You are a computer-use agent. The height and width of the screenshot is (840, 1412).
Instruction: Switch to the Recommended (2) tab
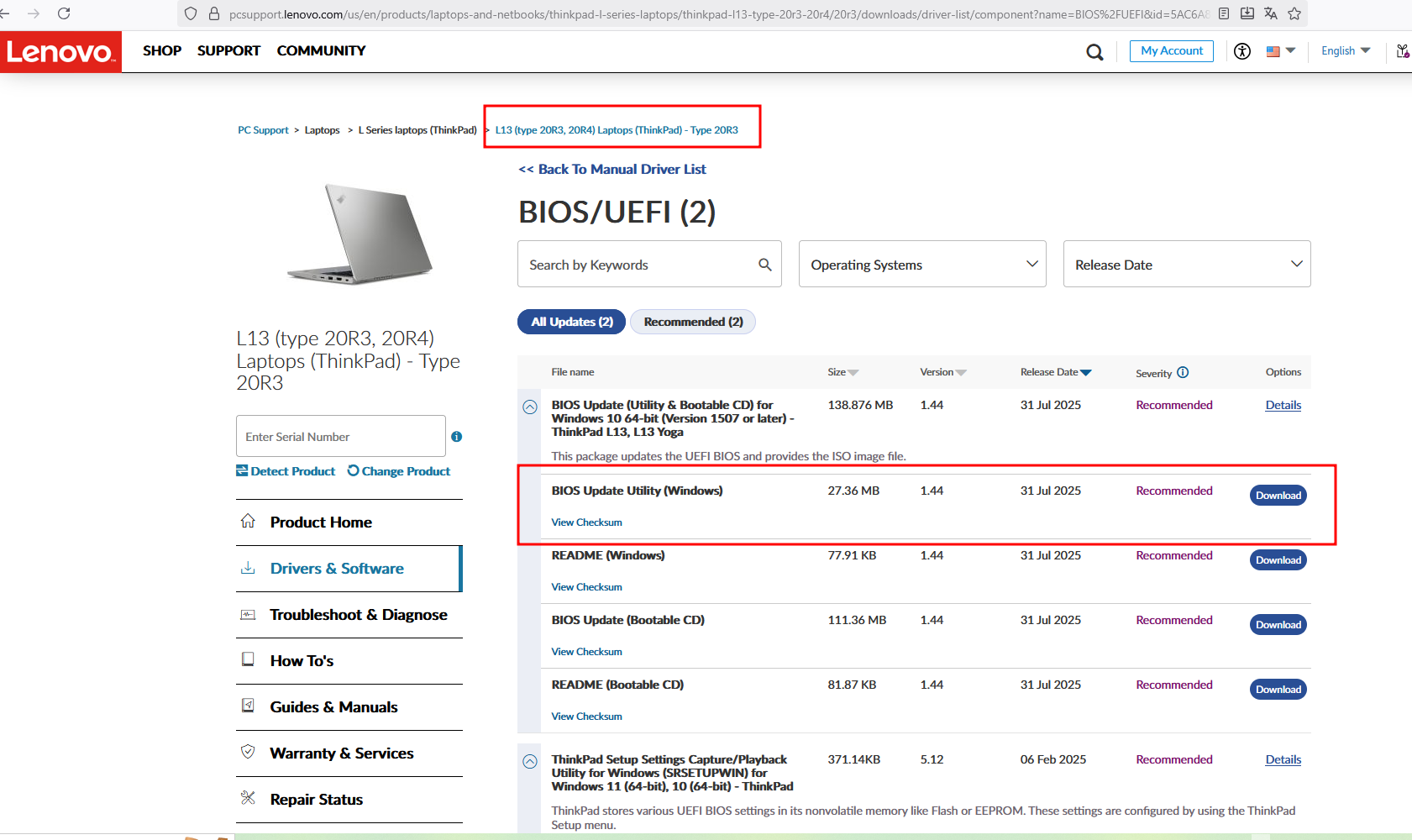693,322
